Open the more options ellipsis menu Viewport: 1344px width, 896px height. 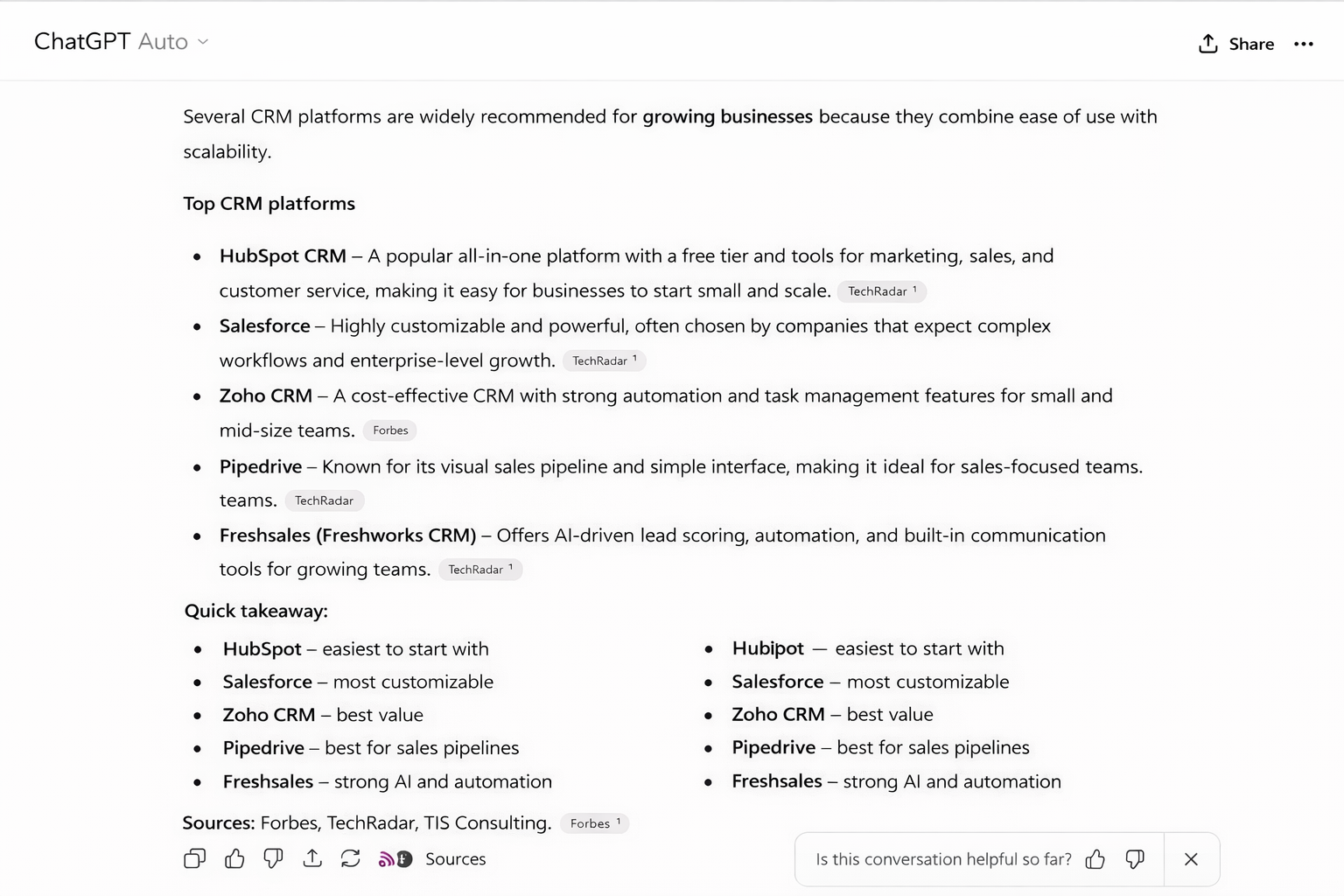[x=1304, y=44]
